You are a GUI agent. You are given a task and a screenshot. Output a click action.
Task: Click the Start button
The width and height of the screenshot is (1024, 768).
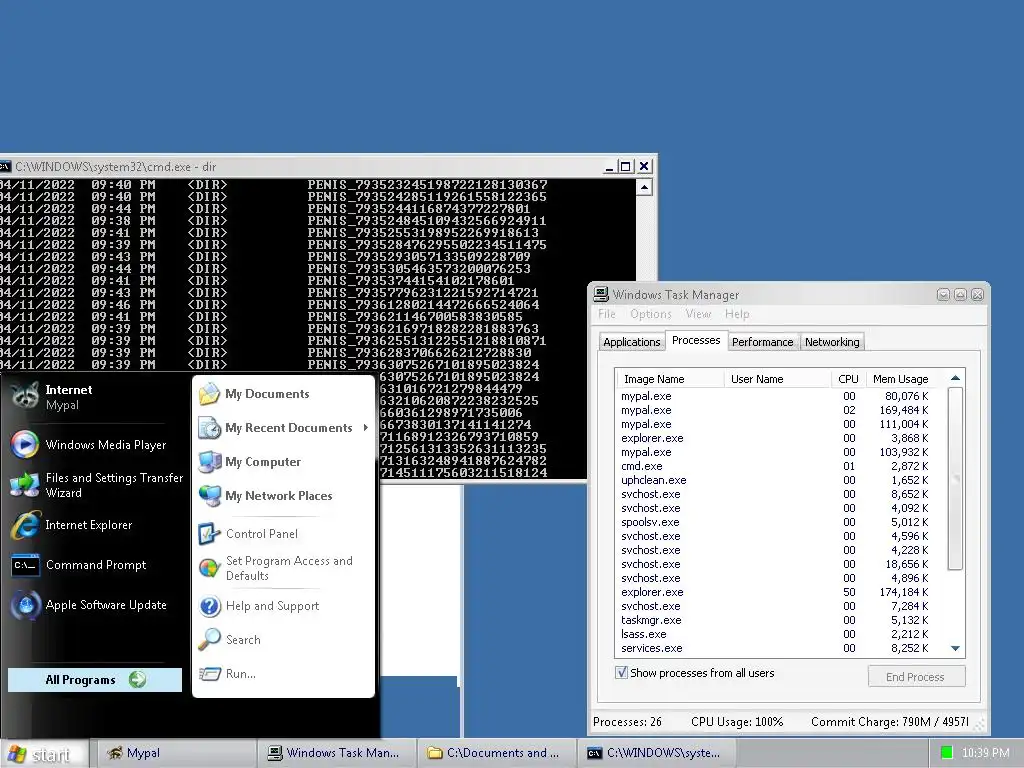(x=43, y=754)
